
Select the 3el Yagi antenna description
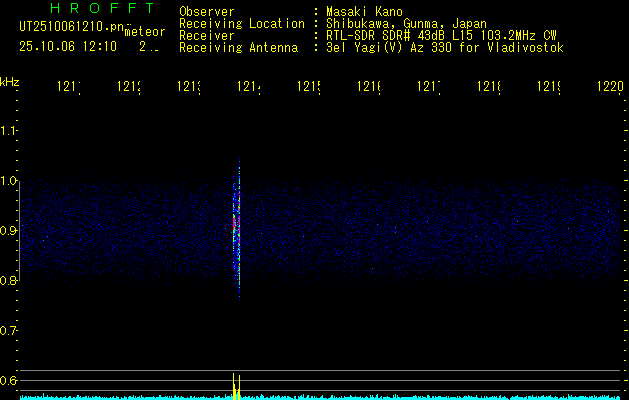(443, 47)
